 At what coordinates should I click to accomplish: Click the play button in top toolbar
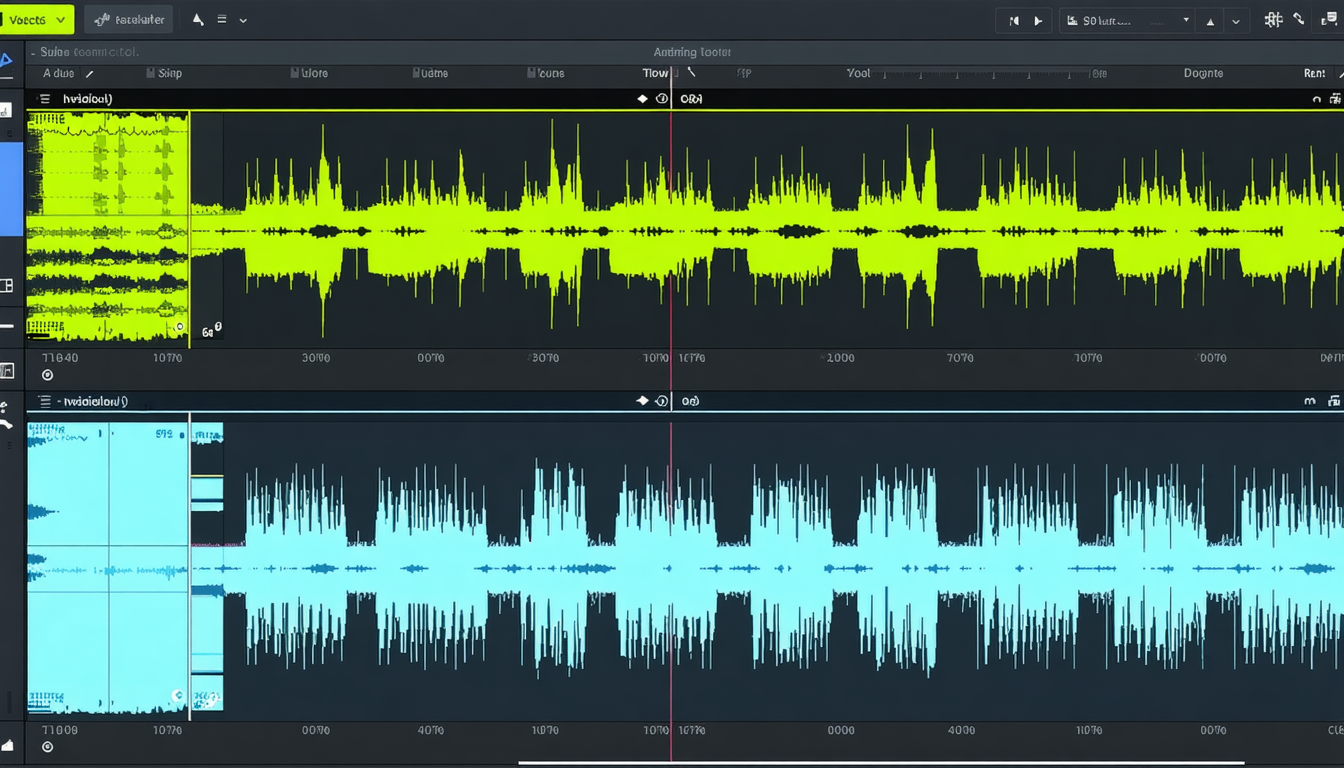coord(1038,20)
